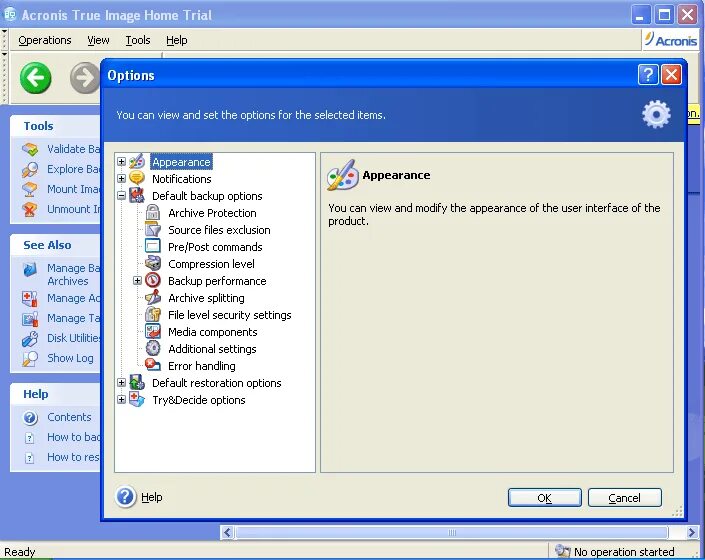The image size is (705, 560).
Task: Click the context help button in Options title bar
Action: tap(648, 74)
